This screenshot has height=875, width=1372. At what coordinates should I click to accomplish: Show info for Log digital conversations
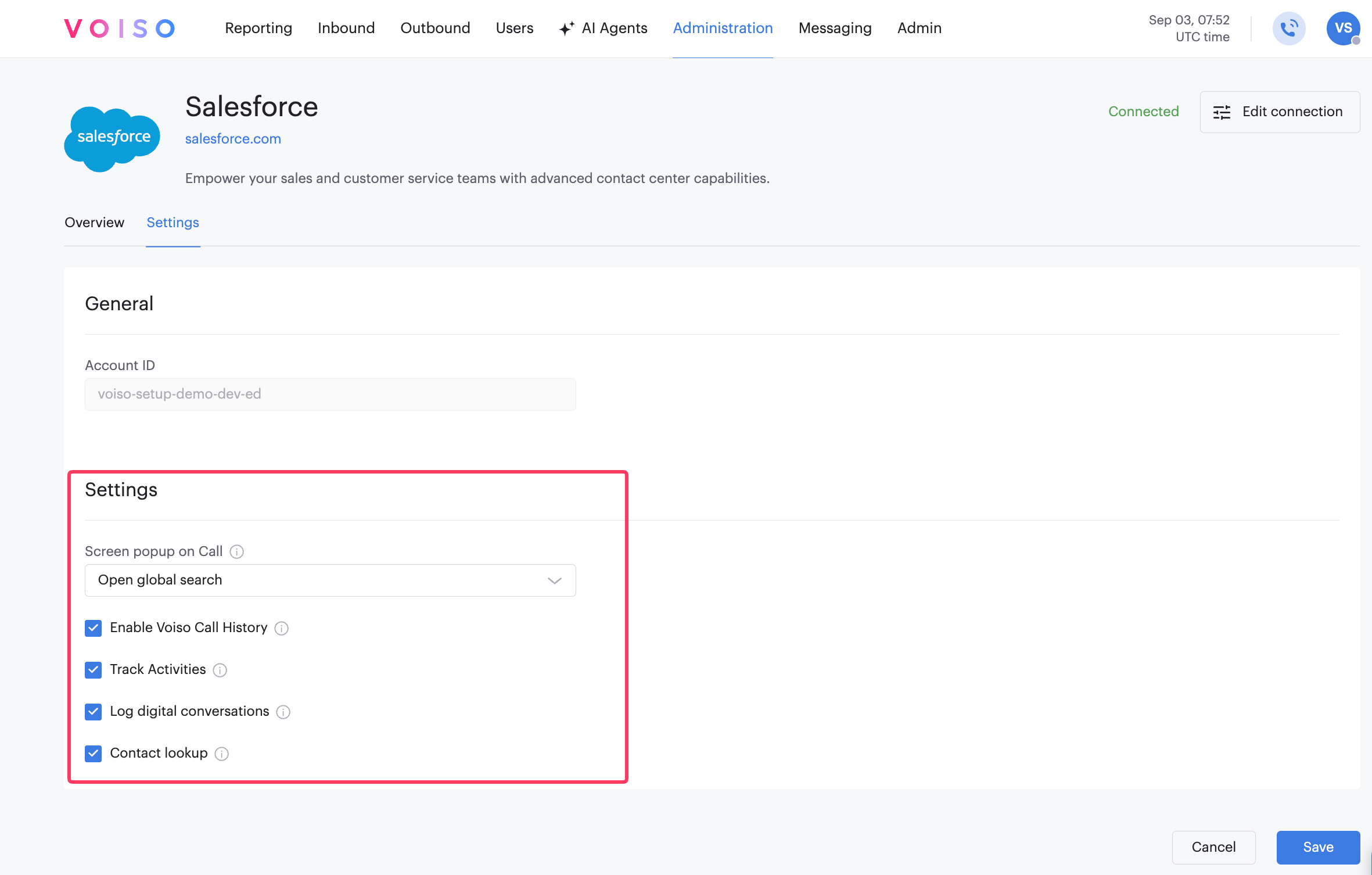(283, 712)
